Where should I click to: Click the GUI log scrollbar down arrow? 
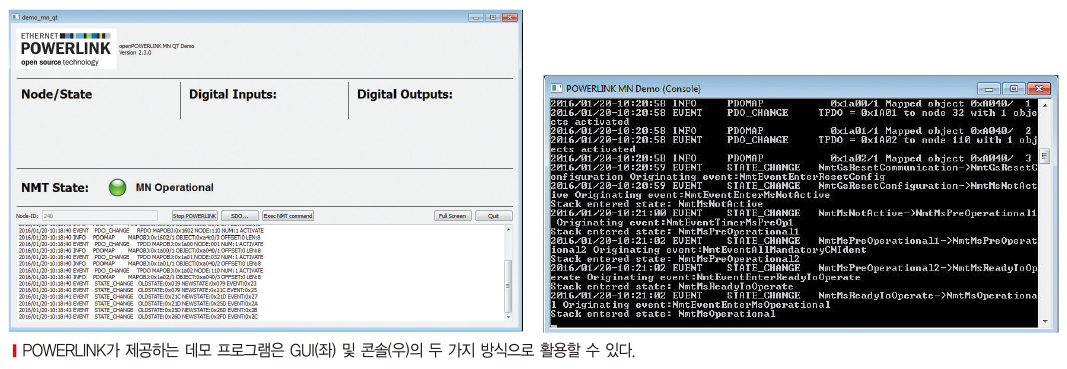coord(508,317)
